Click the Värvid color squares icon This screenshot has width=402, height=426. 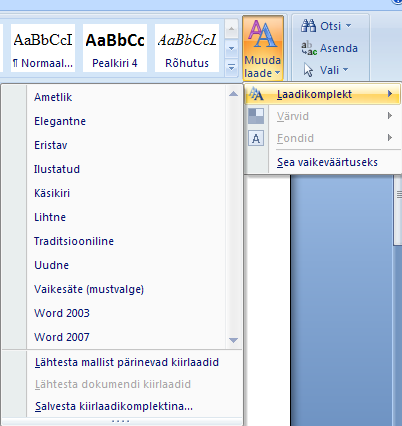[256, 116]
